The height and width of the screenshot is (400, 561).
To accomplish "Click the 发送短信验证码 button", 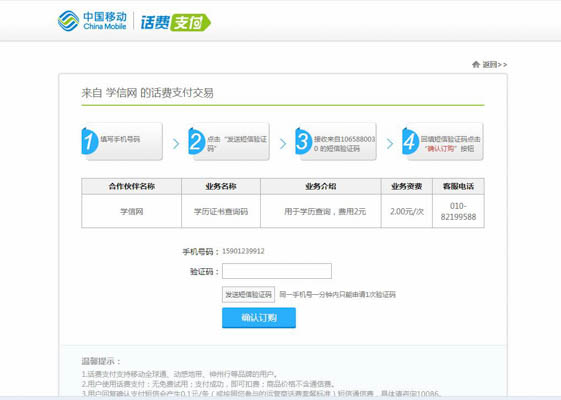I will tap(248, 294).
